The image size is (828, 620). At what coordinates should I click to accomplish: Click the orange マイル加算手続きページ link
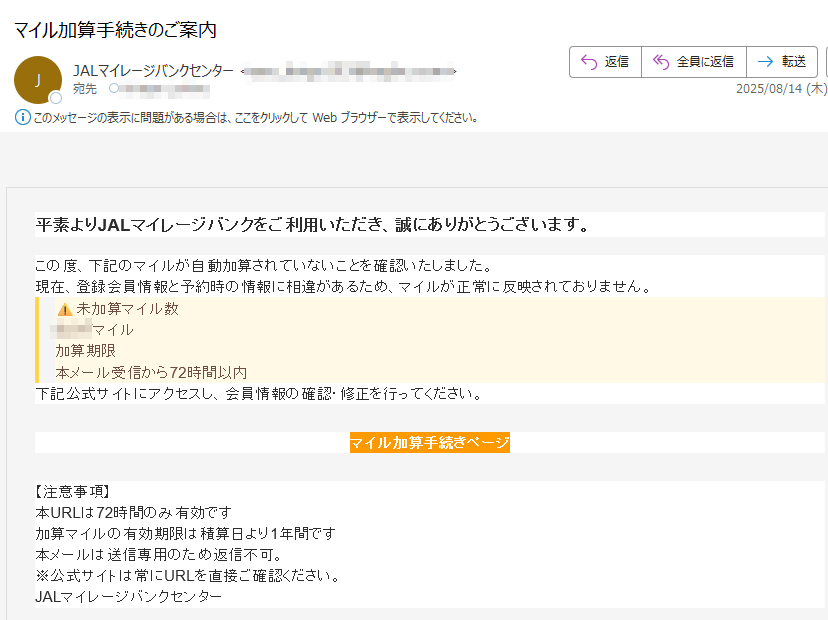point(430,443)
